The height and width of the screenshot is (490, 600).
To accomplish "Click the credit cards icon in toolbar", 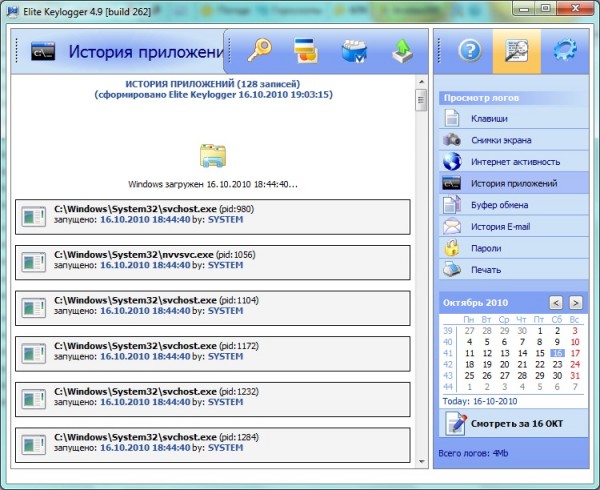I will click(x=305, y=50).
